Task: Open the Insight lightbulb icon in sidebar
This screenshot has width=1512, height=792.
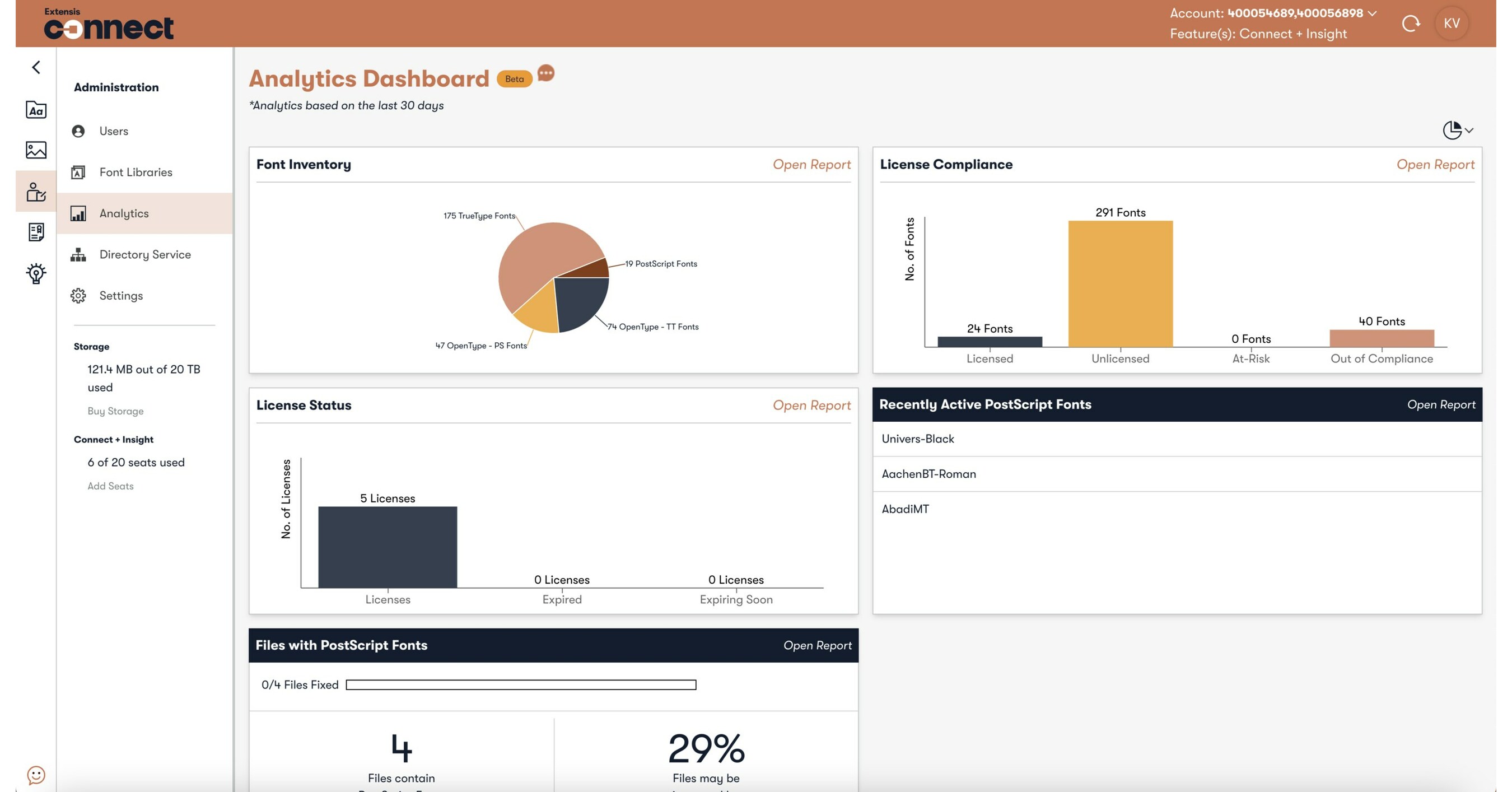Action: (35, 272)
